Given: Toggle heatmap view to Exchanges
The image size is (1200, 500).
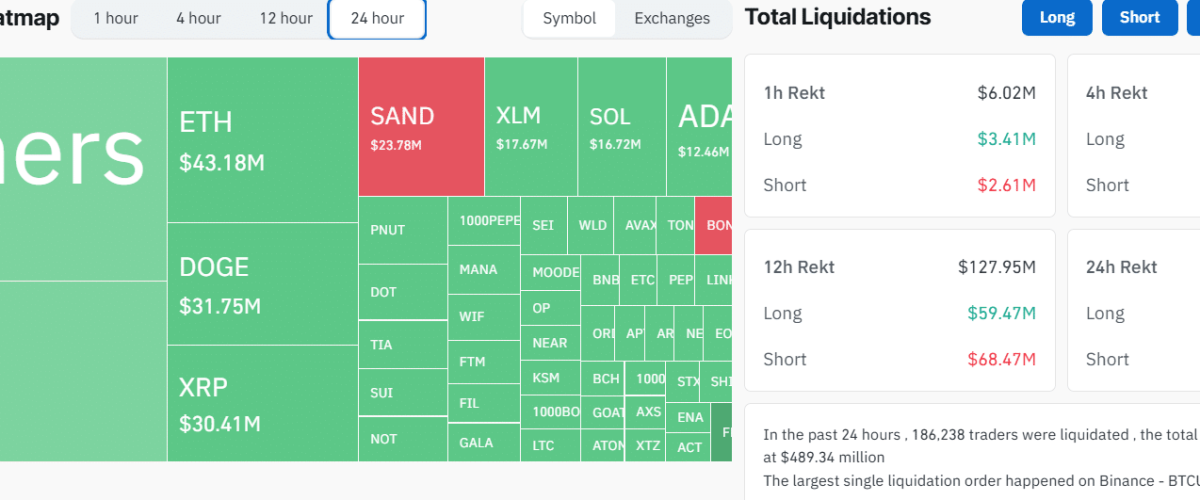Looking at the screenshot, I should [x=672, y=18].
